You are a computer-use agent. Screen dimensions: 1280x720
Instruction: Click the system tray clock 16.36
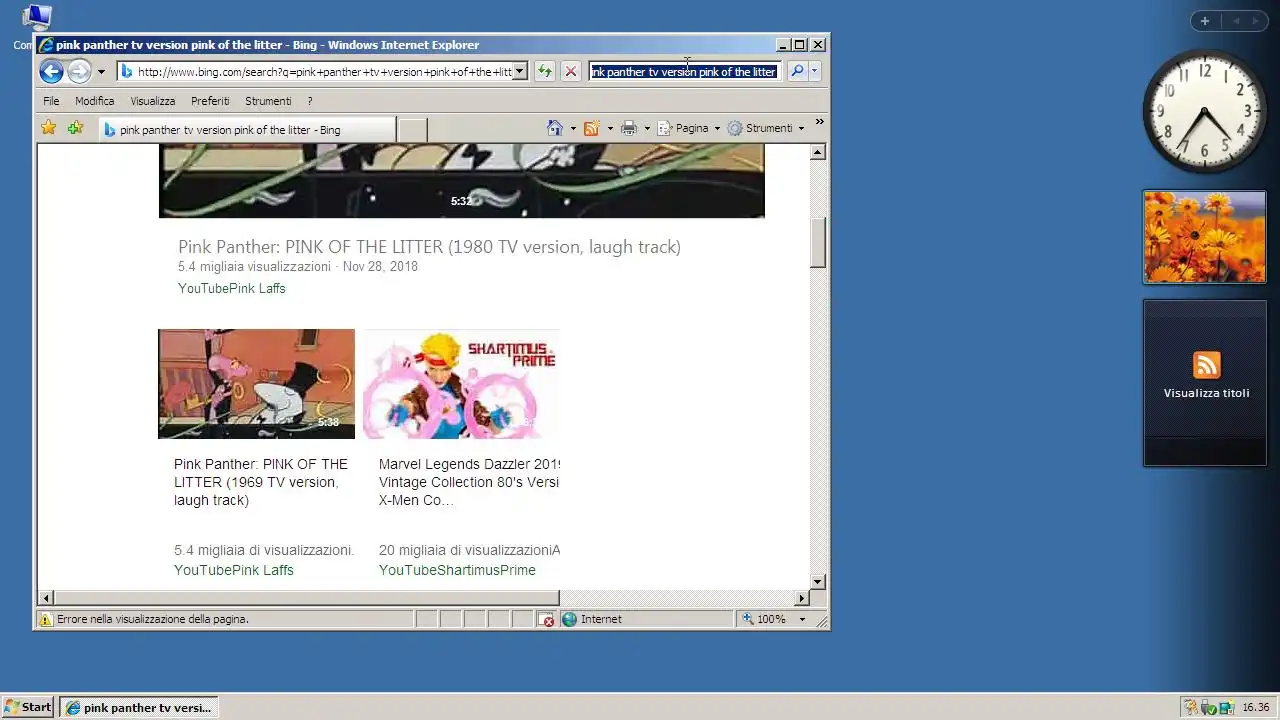click(1255, 707)
